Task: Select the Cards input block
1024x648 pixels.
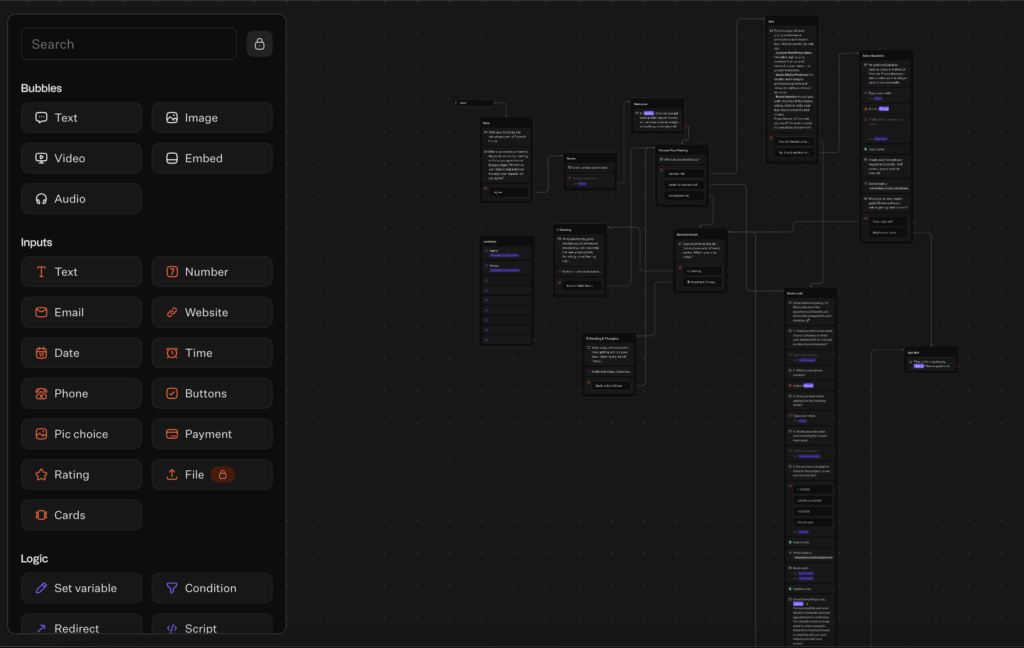Action: (x=81, y=515)
